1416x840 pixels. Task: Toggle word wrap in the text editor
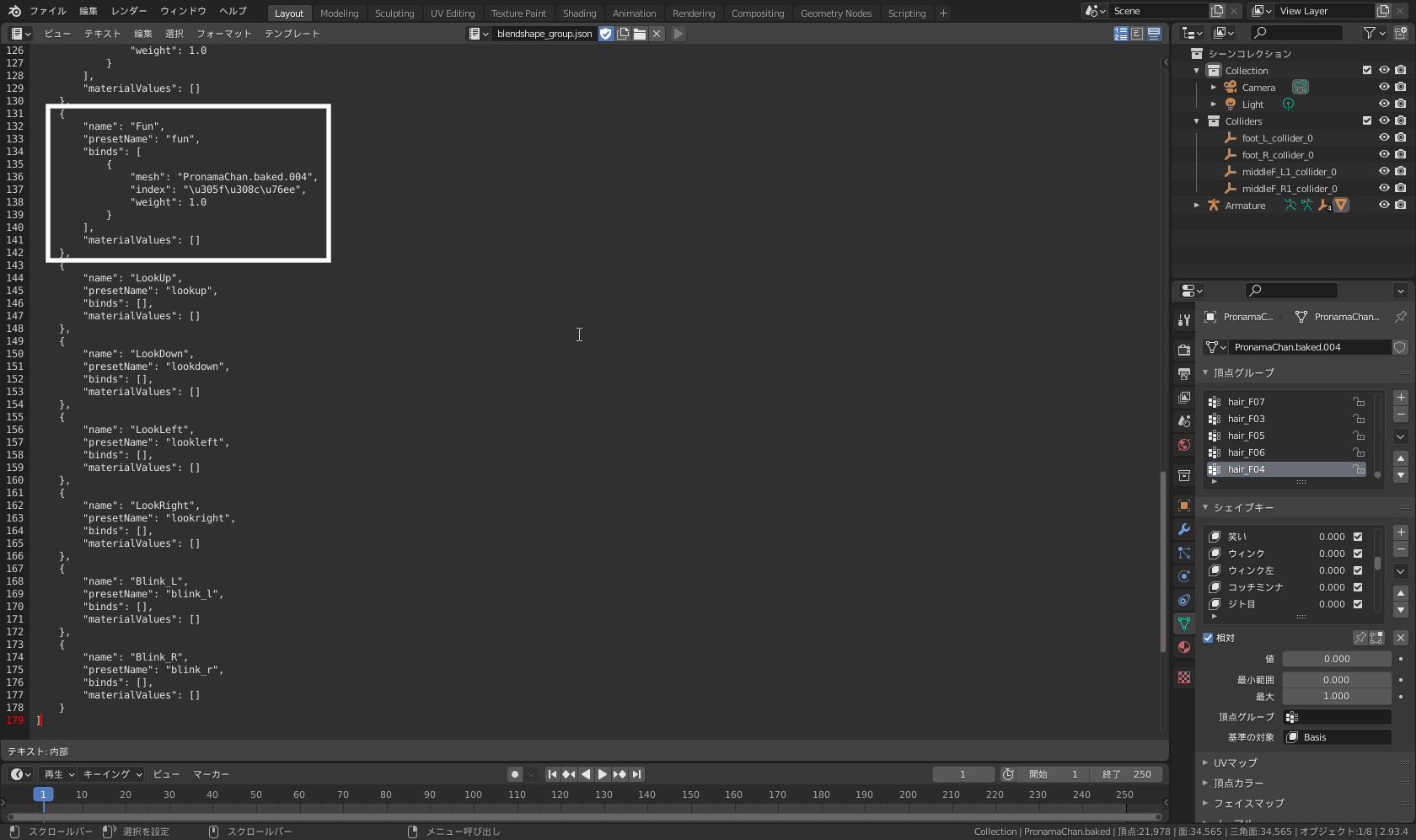1137,34
